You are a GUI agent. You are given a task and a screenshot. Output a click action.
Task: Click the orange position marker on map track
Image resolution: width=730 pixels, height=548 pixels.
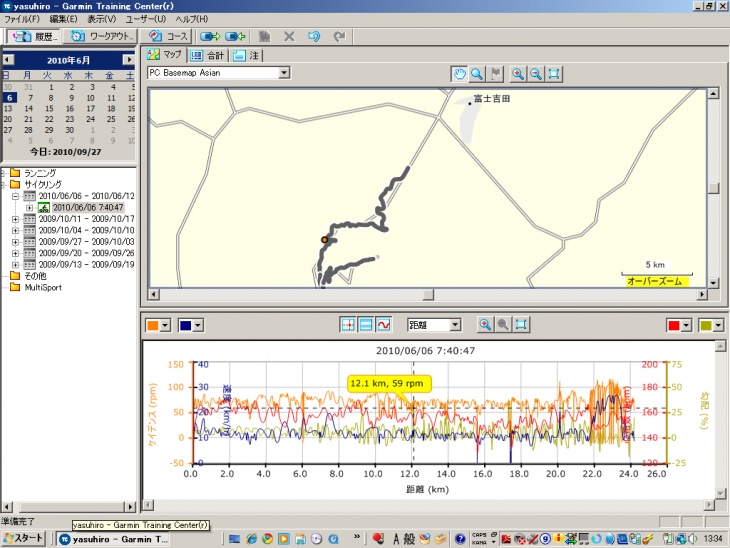click(x=324, y=240)
